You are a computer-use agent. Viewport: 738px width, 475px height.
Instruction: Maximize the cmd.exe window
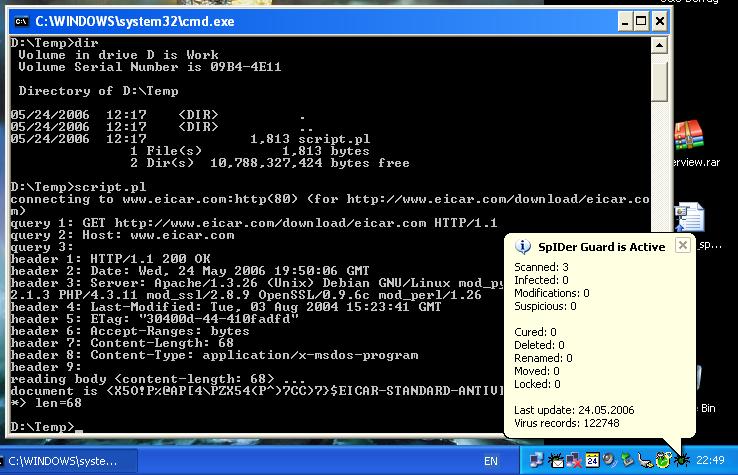click(x=641, y=21)
